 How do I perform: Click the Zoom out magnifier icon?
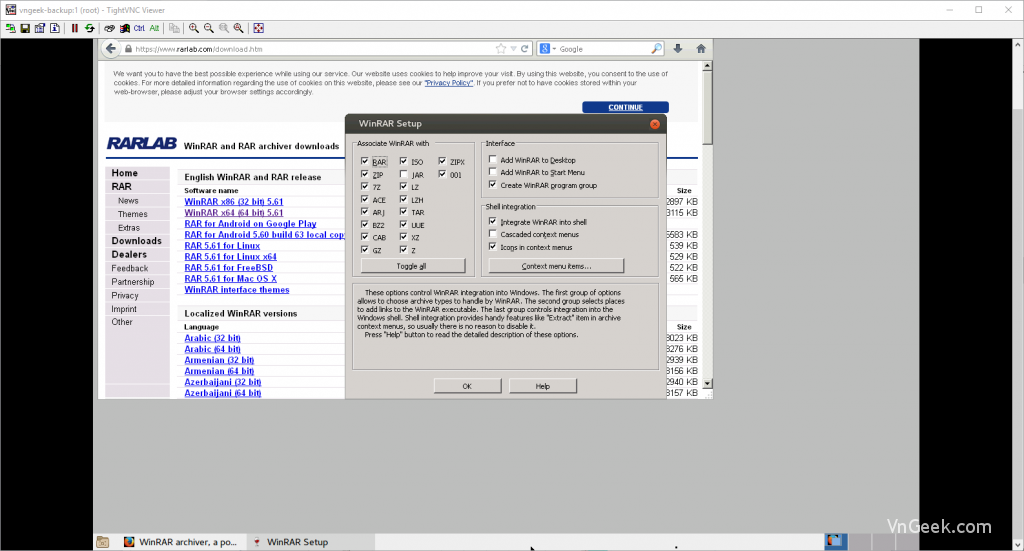coord(209,28)
